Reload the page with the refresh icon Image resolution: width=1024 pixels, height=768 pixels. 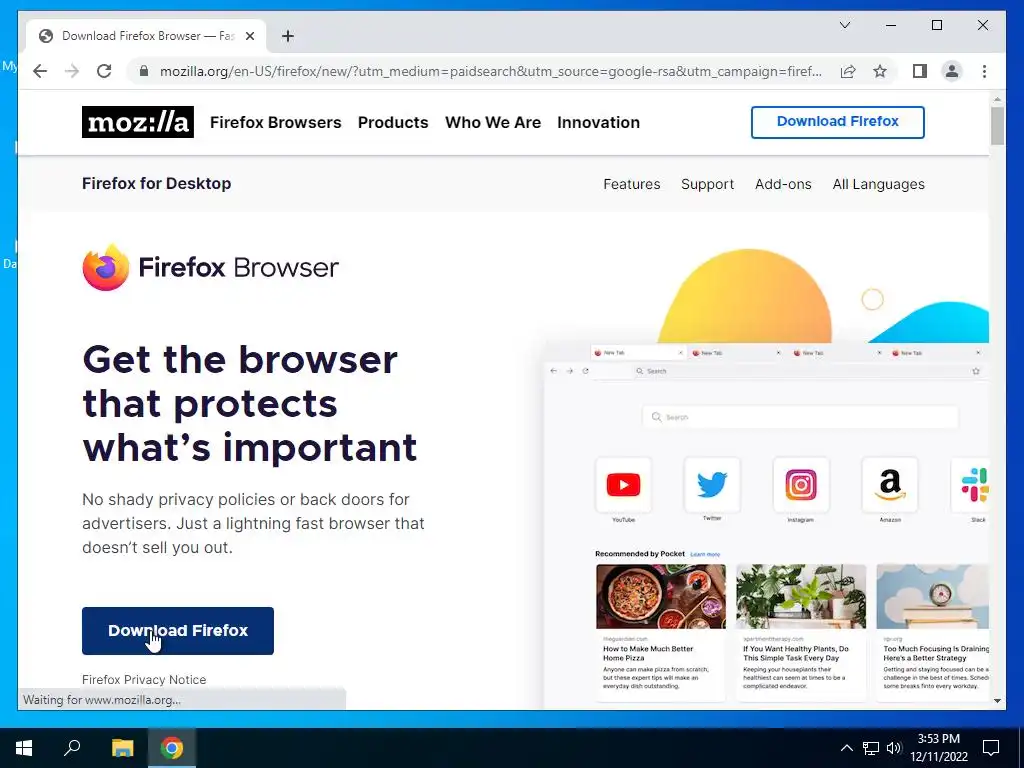[104, 71]
